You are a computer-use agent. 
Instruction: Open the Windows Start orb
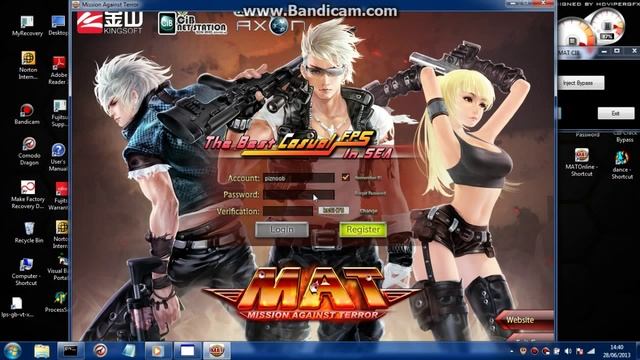[12, 351]
